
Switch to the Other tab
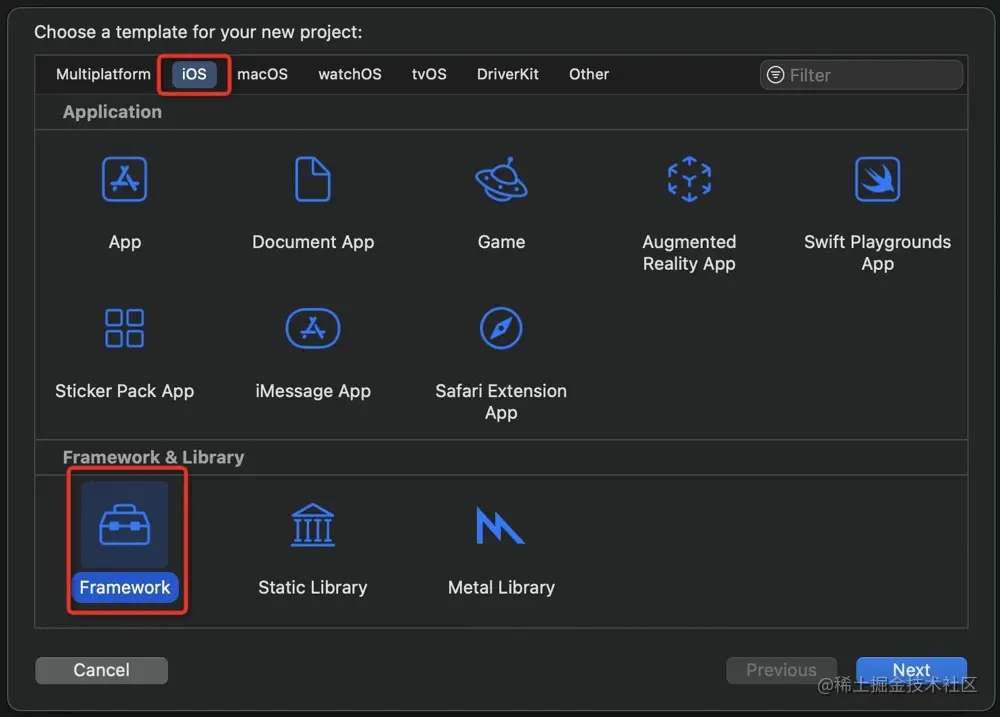coord(589,74)
